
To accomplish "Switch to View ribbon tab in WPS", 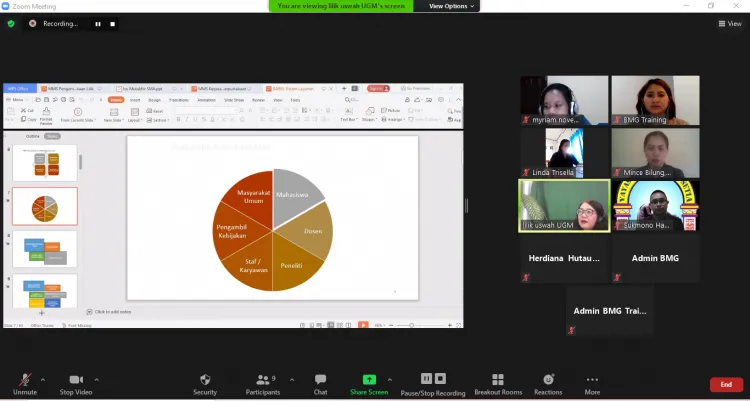I will pyautogui.click(x=278, y=100).
